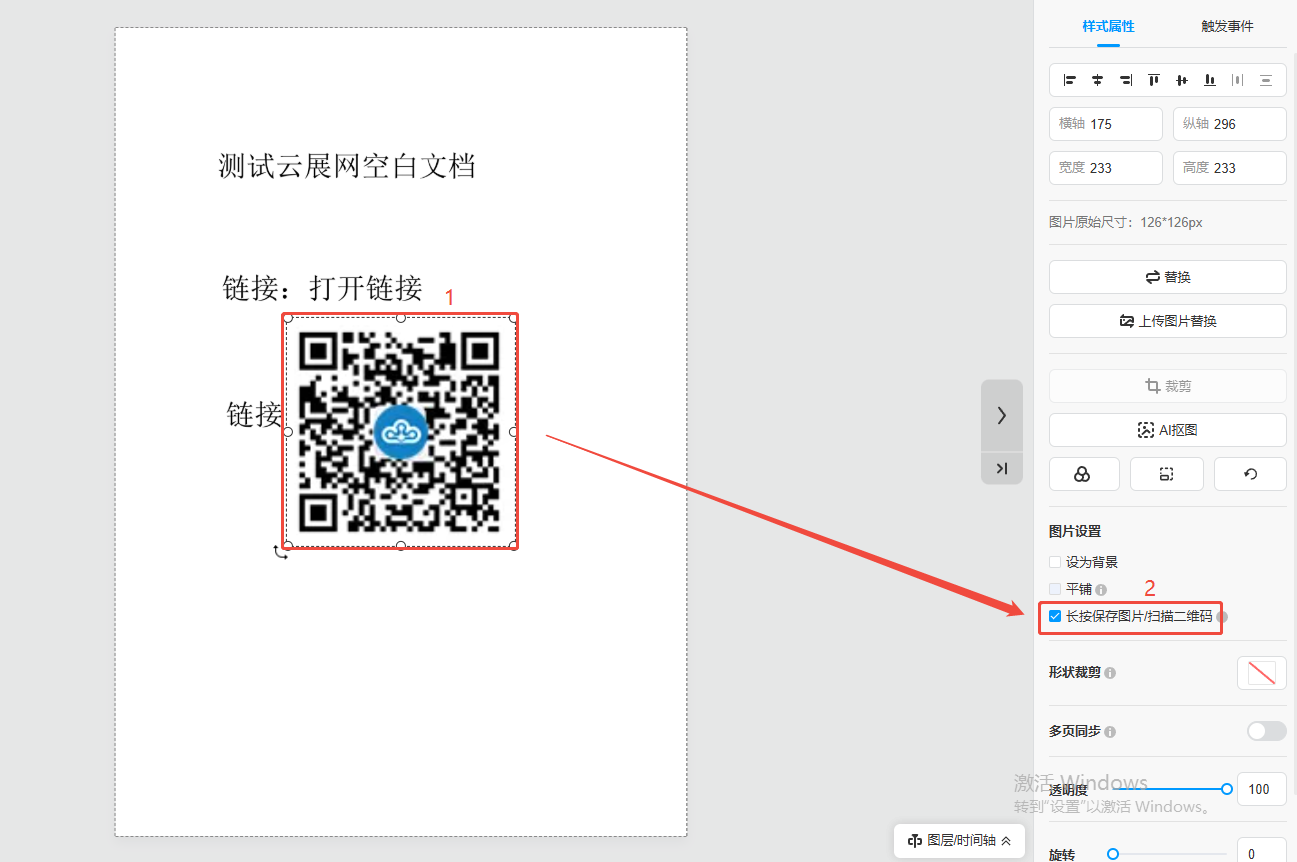1297x862 pixels.
Task: Click the align right icon
Action: (1125, 80)
